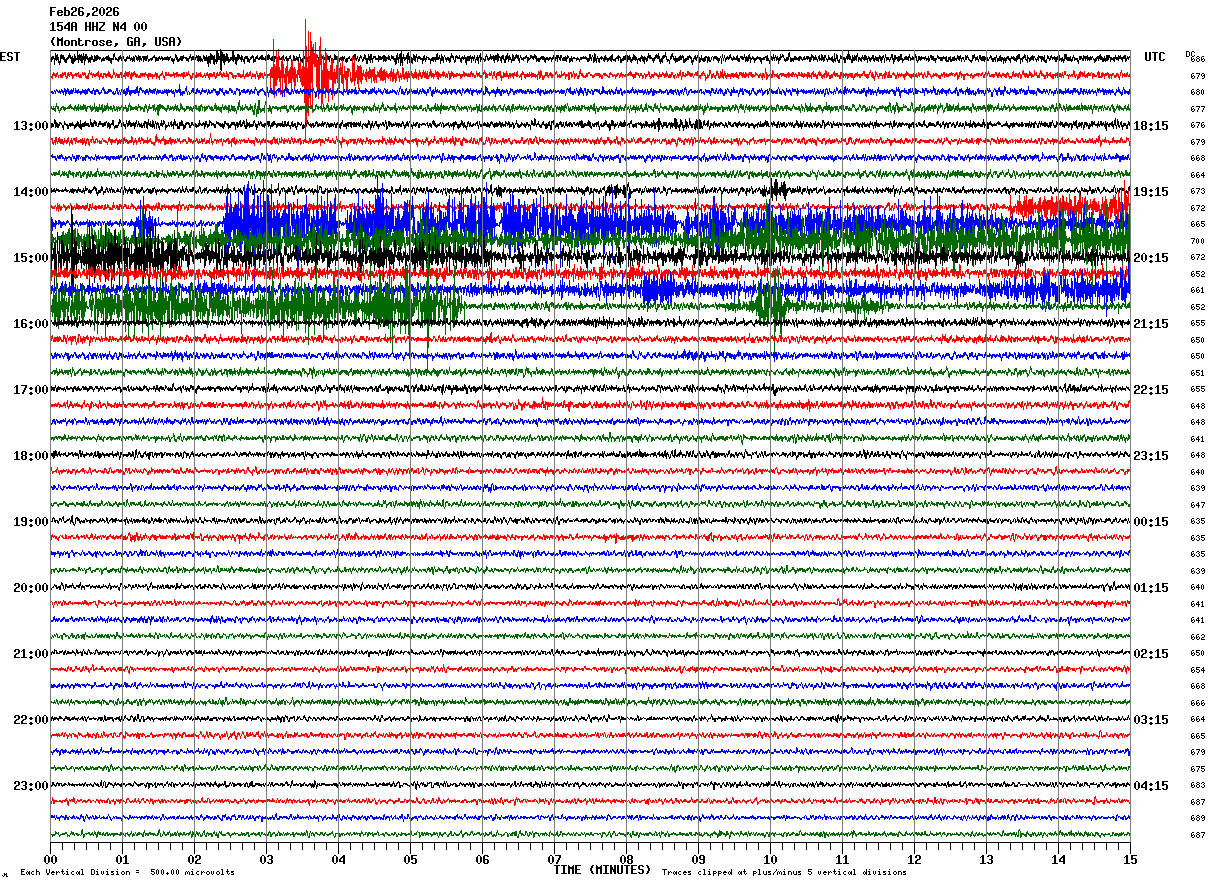1210x886 pixels.
Task: Click the 05 minute mark on bottom axis
Action: tap(410, 860)
